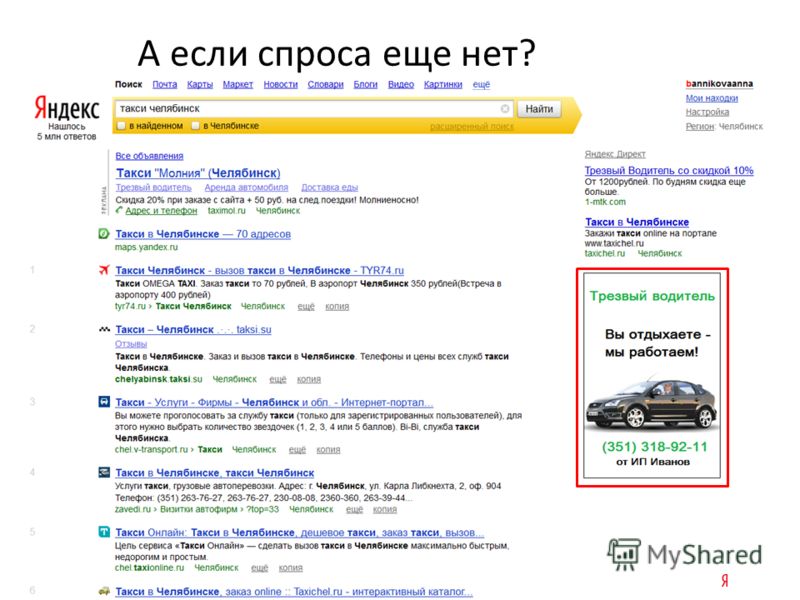Expand 'ещё' under chelyabinsk.taksi.su result
The height and width of the screenshot is (600, 800).
[278, 380]
